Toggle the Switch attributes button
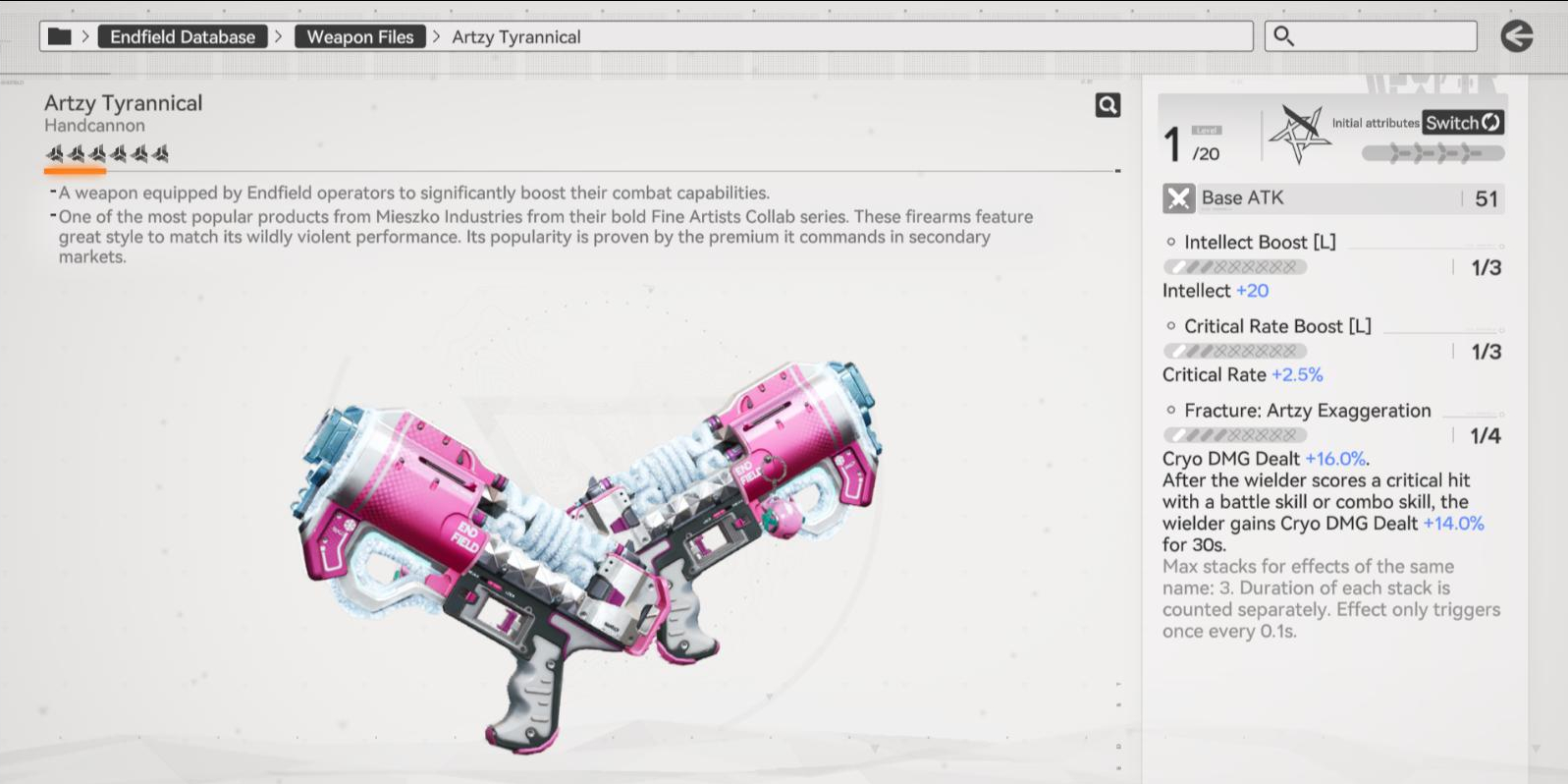 point(1463,122)
